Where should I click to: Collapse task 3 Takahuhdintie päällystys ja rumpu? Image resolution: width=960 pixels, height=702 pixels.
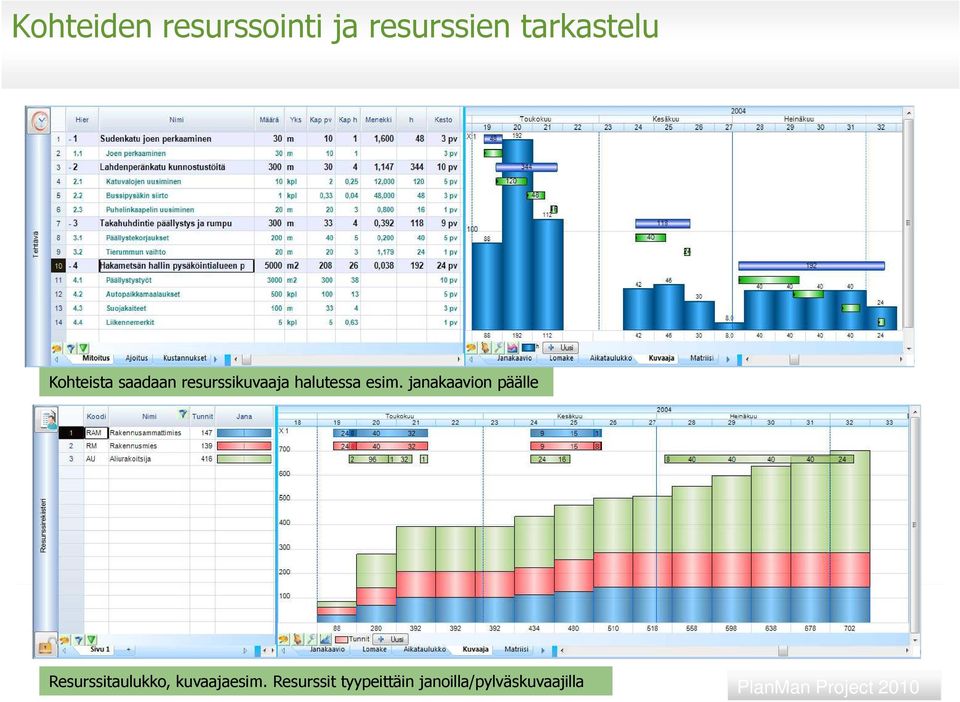click(x=70, y=223)
